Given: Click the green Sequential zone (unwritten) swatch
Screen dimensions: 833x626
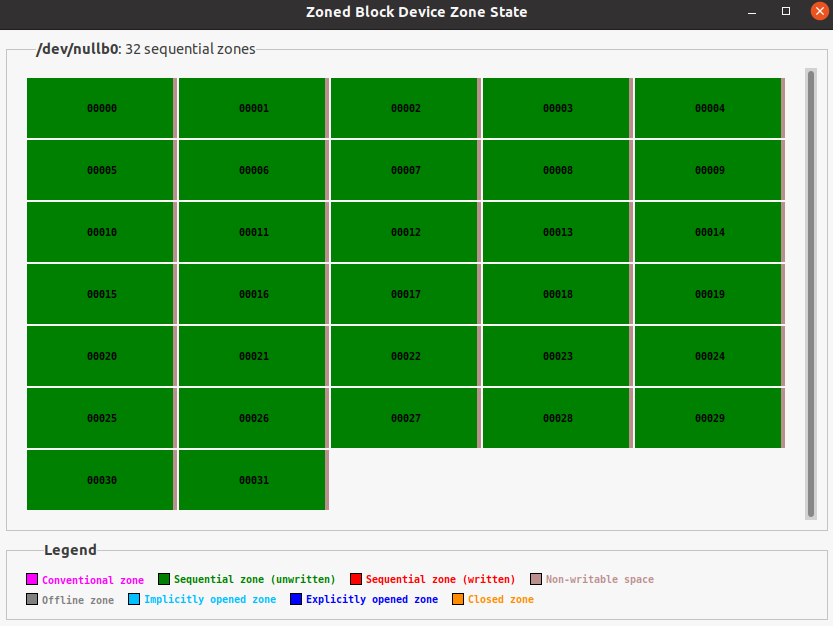Looking at the screenshot, I should pos(164,579).
